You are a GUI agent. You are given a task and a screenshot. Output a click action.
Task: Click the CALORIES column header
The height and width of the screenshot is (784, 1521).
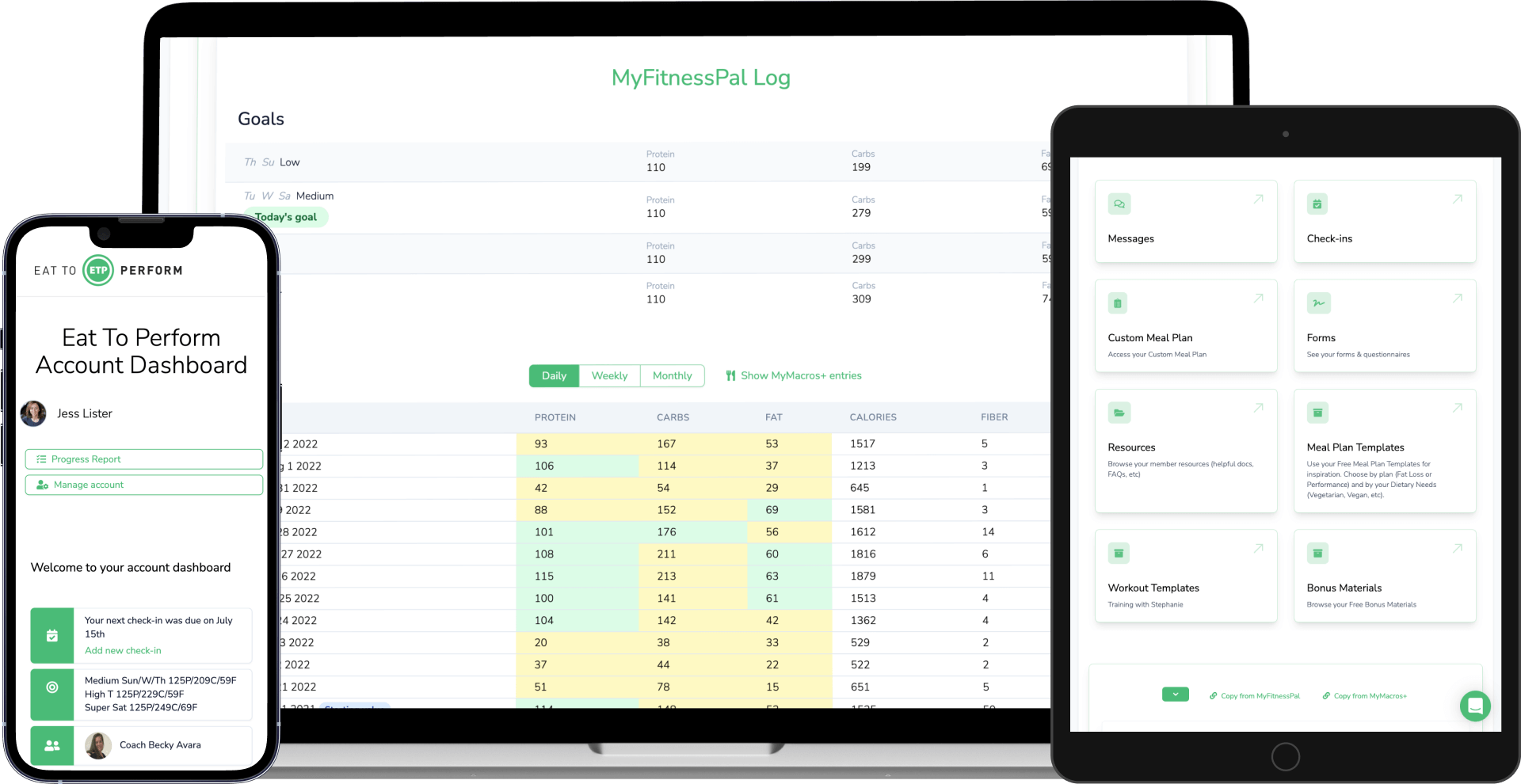pyautogui.click(x=873, y=417)
